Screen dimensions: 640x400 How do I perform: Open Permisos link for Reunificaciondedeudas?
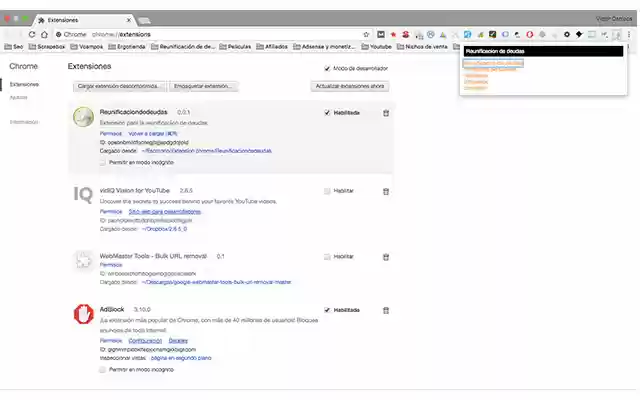pyautogui.click(x=111, y=134)
